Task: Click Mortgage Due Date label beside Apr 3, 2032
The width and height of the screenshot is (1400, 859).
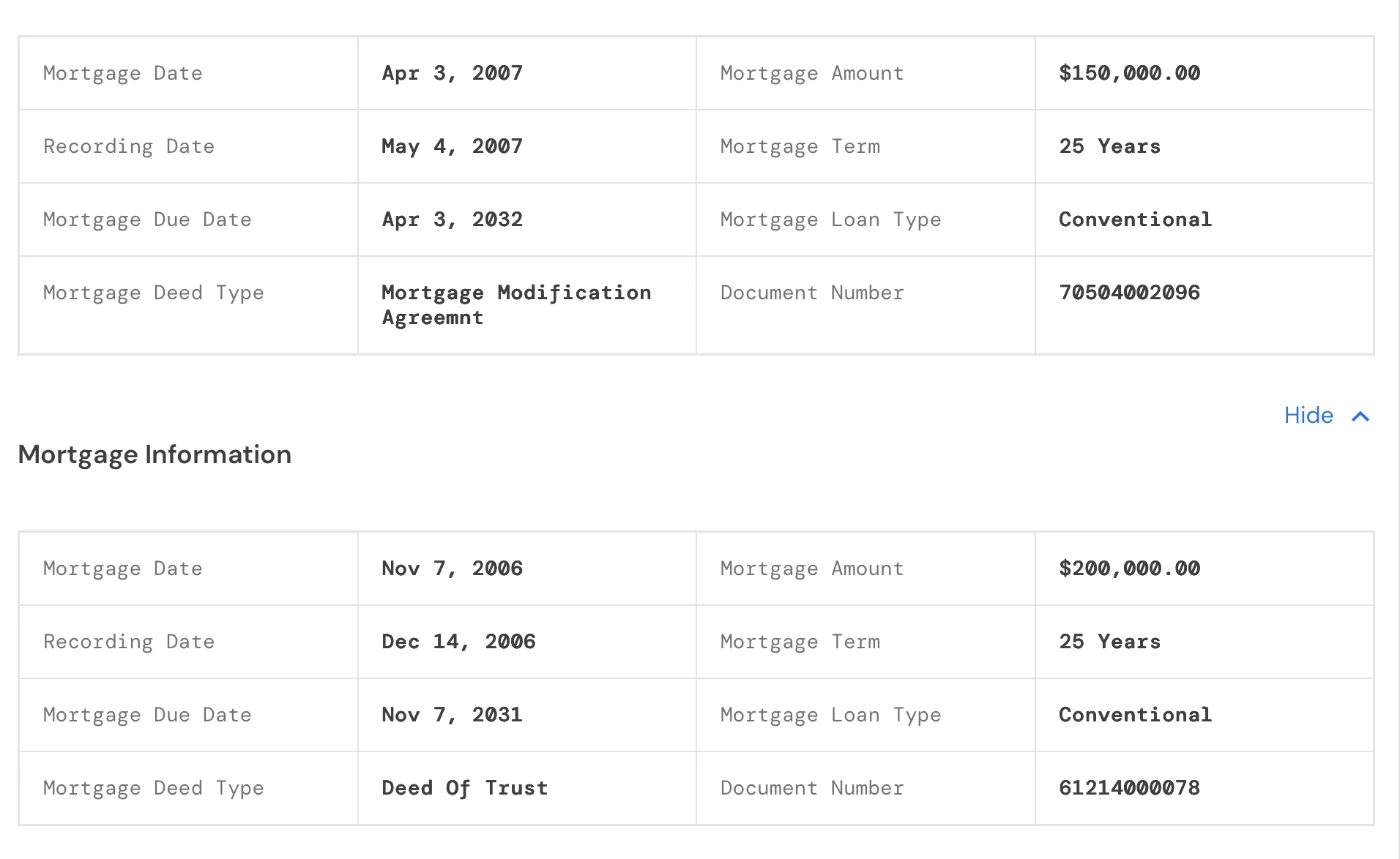Action: click(147, 219)
